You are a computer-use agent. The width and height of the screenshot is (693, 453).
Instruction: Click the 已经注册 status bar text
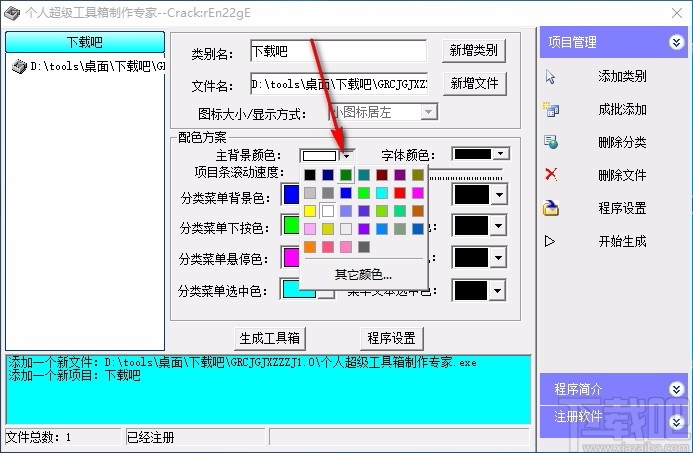(x=150, y=438)
